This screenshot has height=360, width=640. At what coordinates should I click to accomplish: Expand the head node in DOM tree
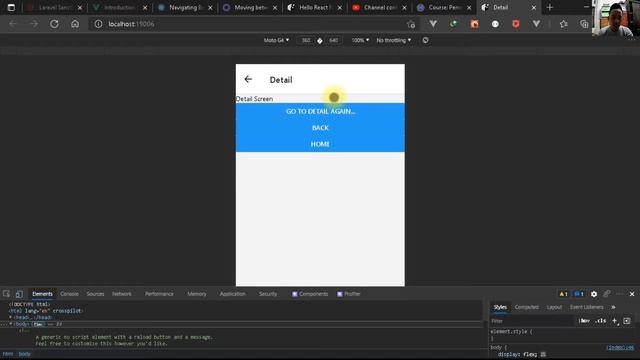11,317
